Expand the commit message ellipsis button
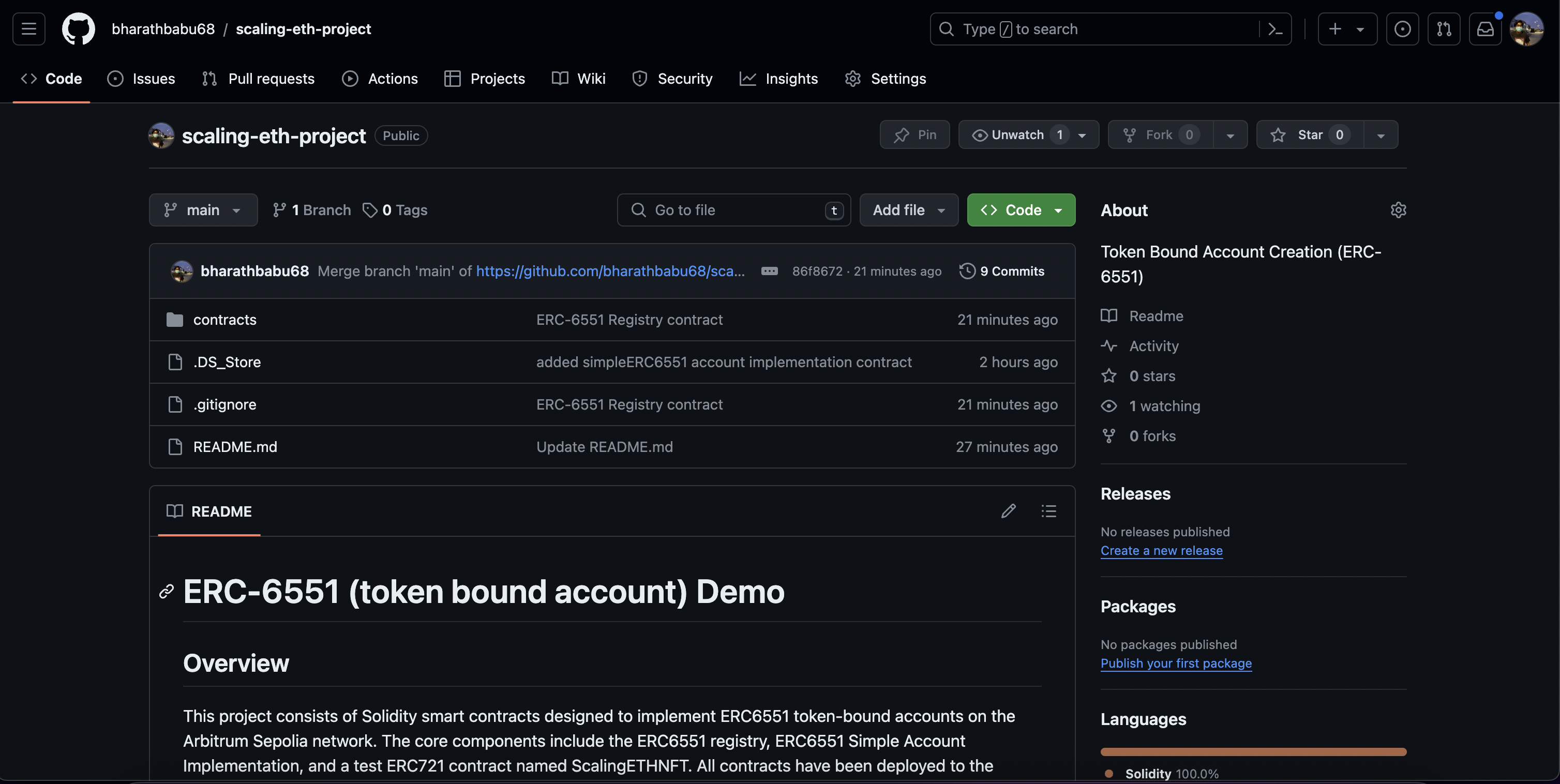1560x784 pixels. (769, 271)
